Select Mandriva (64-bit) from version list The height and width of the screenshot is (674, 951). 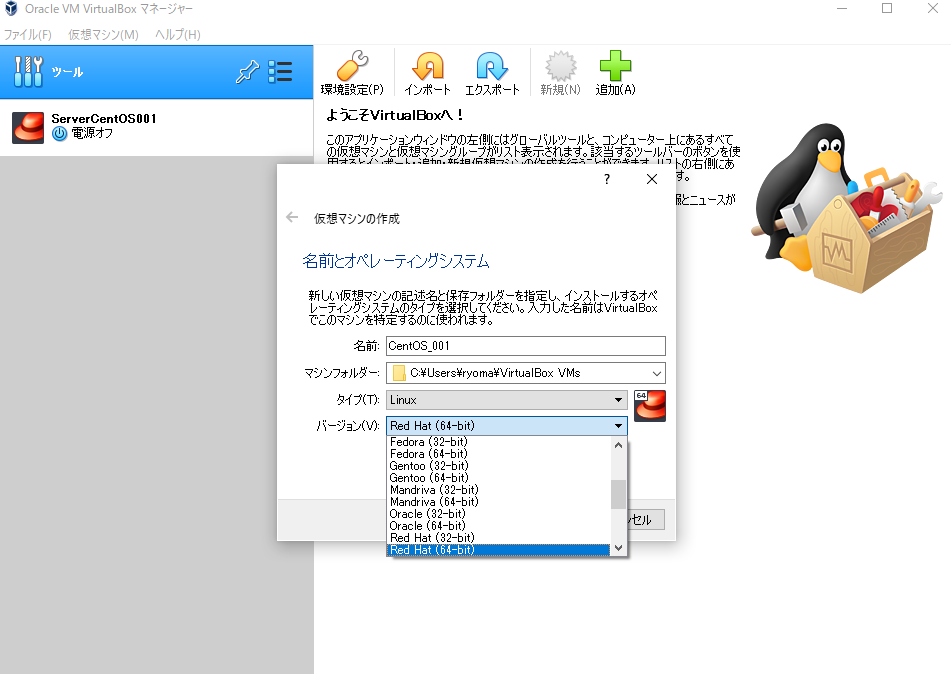pos(499,502)
